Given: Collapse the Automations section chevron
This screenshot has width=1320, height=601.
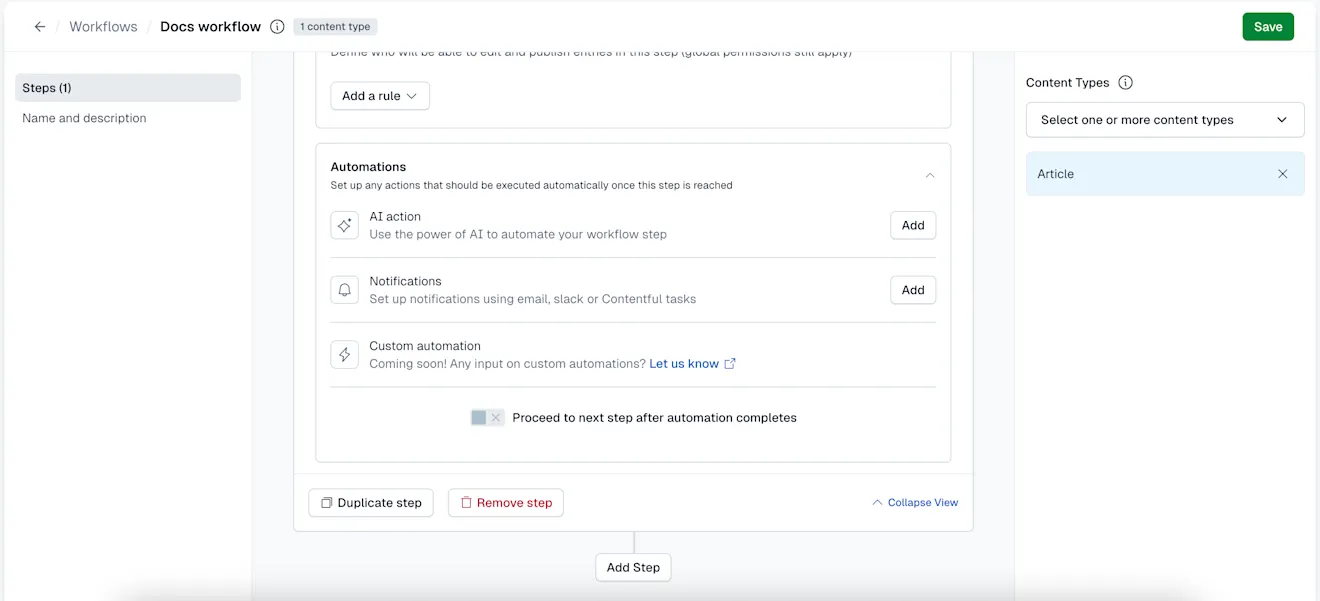Looking at the screenshot, I should tap(930, 175).
